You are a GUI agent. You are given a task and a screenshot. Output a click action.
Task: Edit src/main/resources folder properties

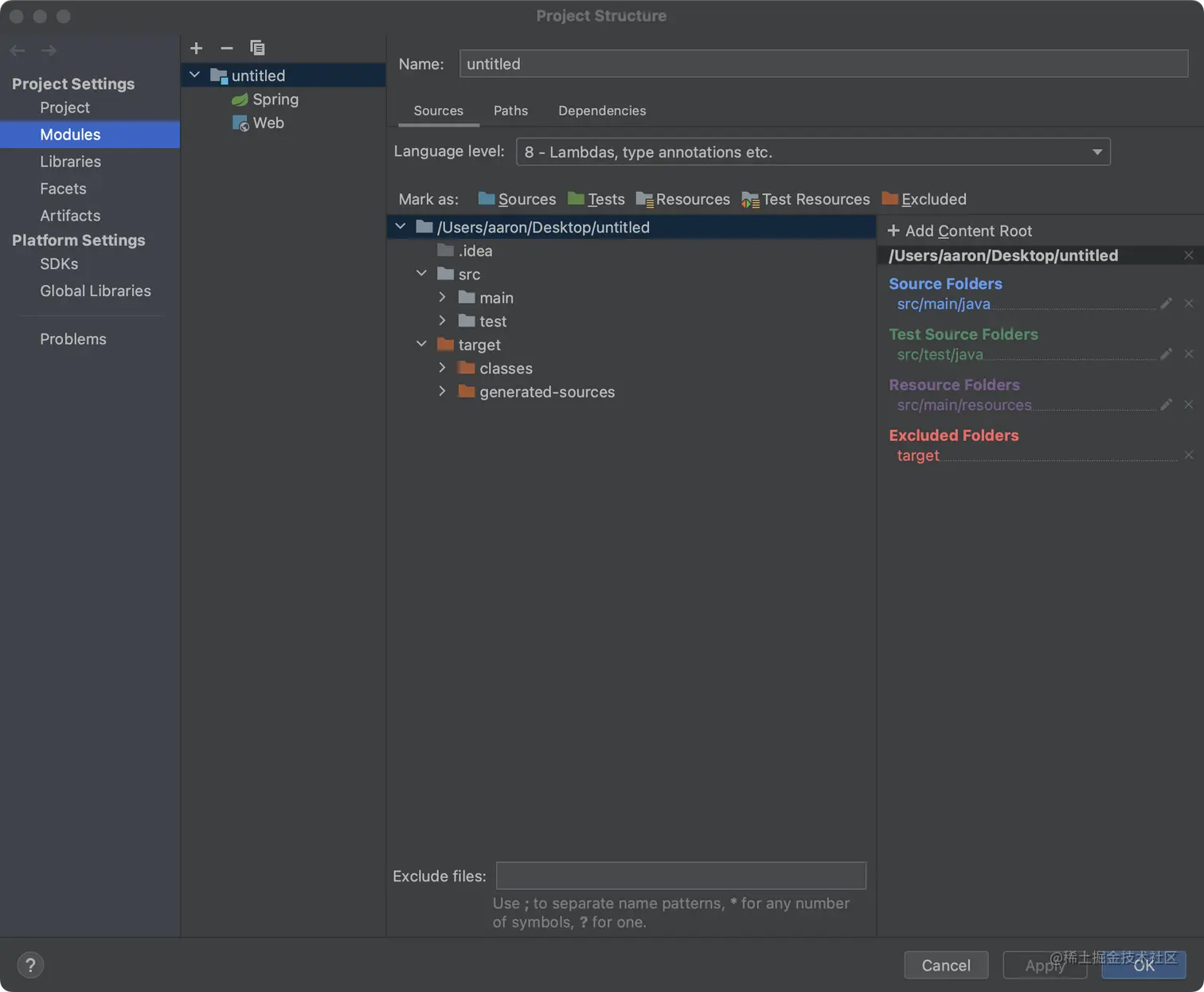pos(1166,404)
